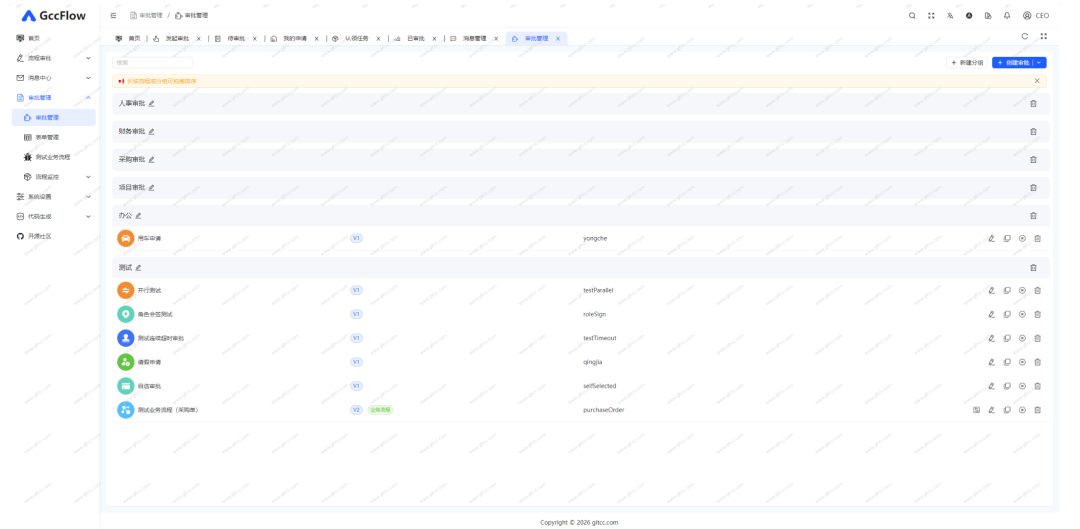Open 表单管理 in the sidebar
Screen dimensions: 1080x529
[54, 137]
